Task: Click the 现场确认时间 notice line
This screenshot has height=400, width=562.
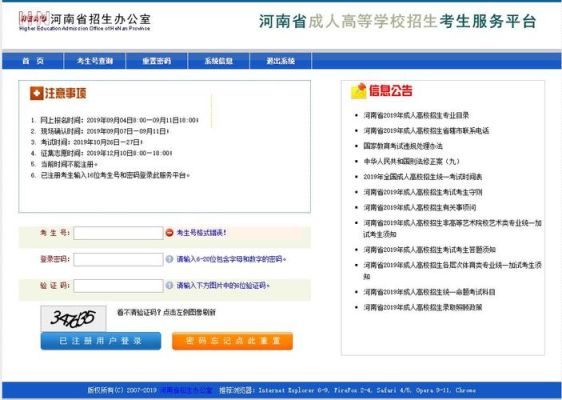Action: (104, 131)
